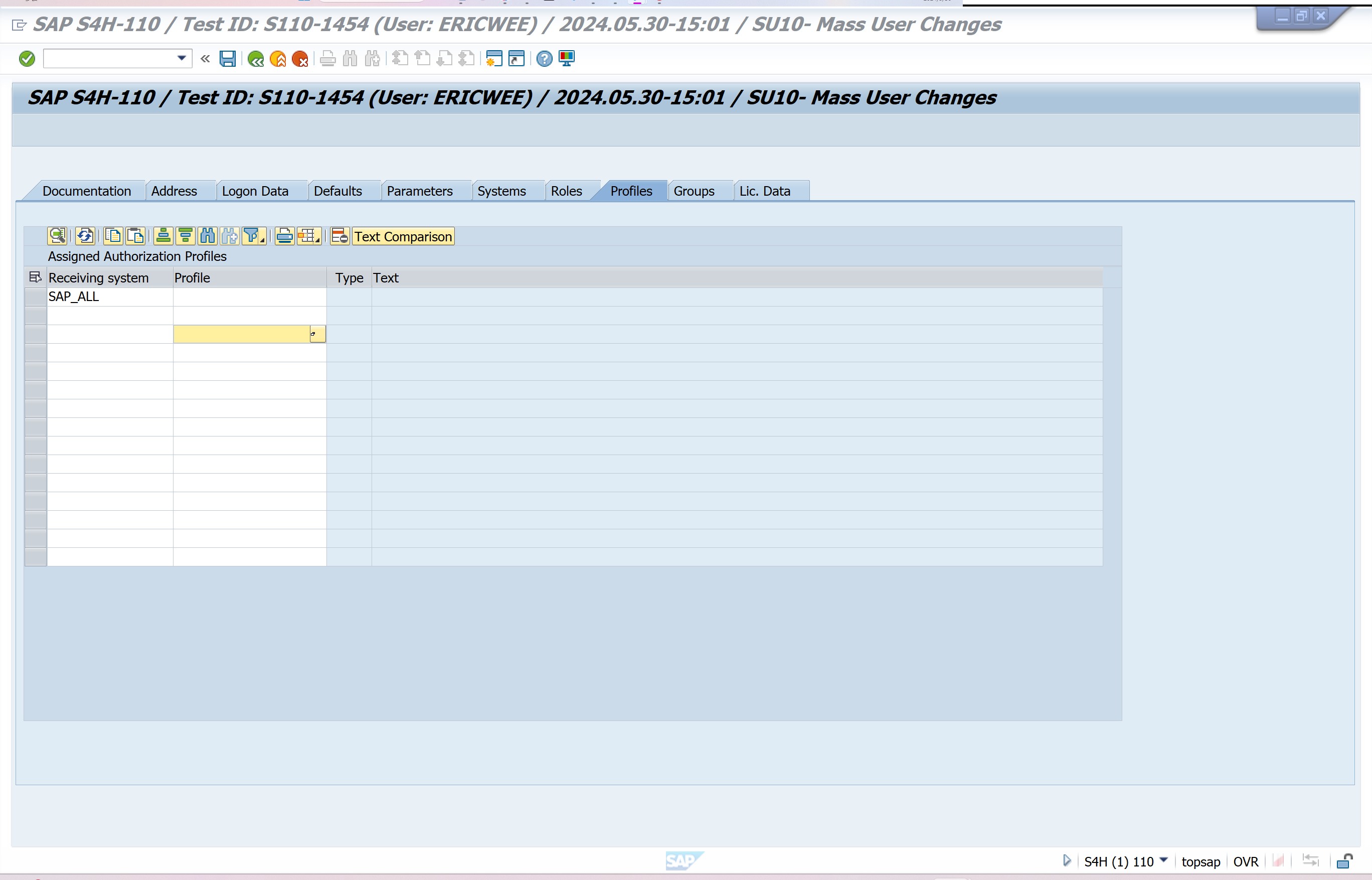Click the highlighted Profile input cell
Screen dimensions: 1372x880
(241, 334)
